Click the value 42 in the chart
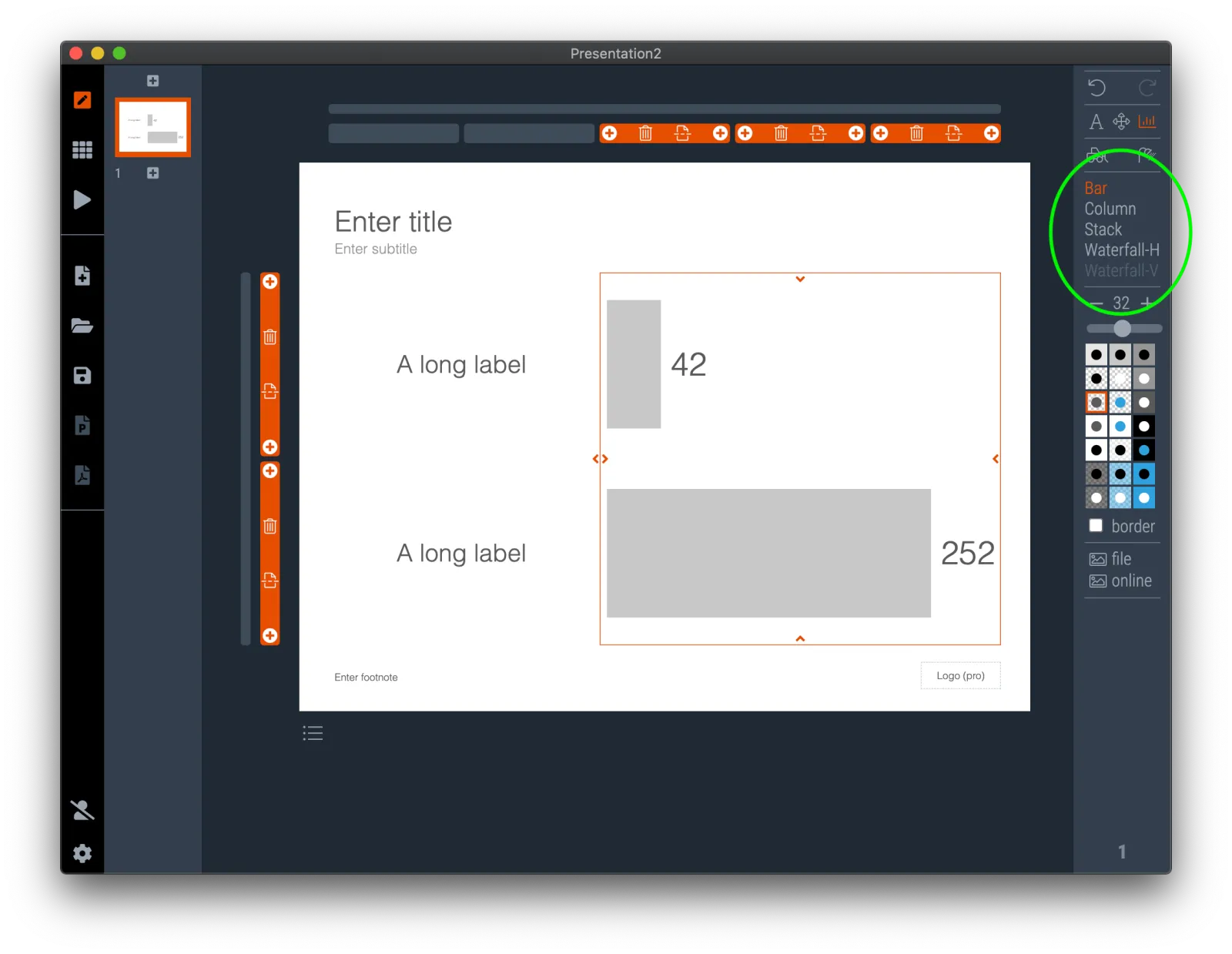Viewport: 1232px width, 954px height. tap(688, 365)
